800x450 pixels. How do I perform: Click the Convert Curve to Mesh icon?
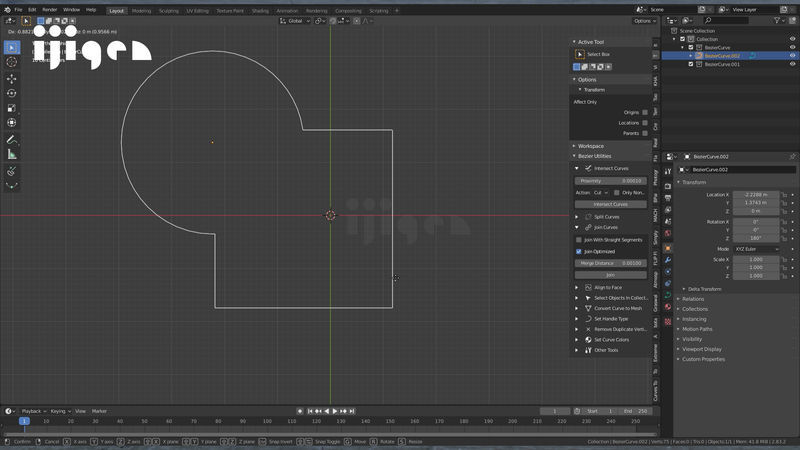588,308
